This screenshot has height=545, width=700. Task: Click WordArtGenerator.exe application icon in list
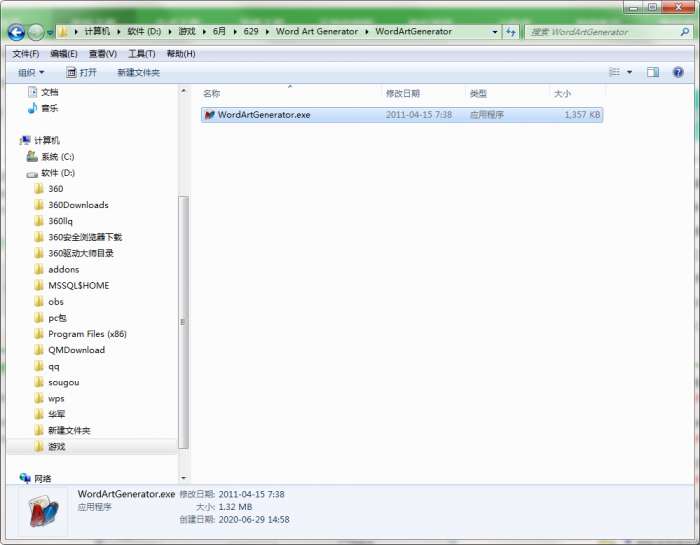click(209, 115)
